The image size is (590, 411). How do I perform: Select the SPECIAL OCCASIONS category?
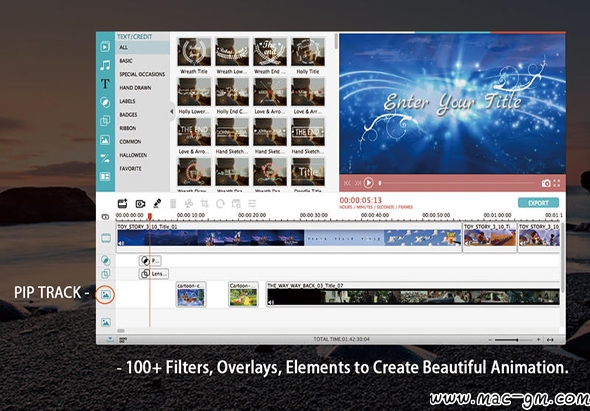coord(142,74)
